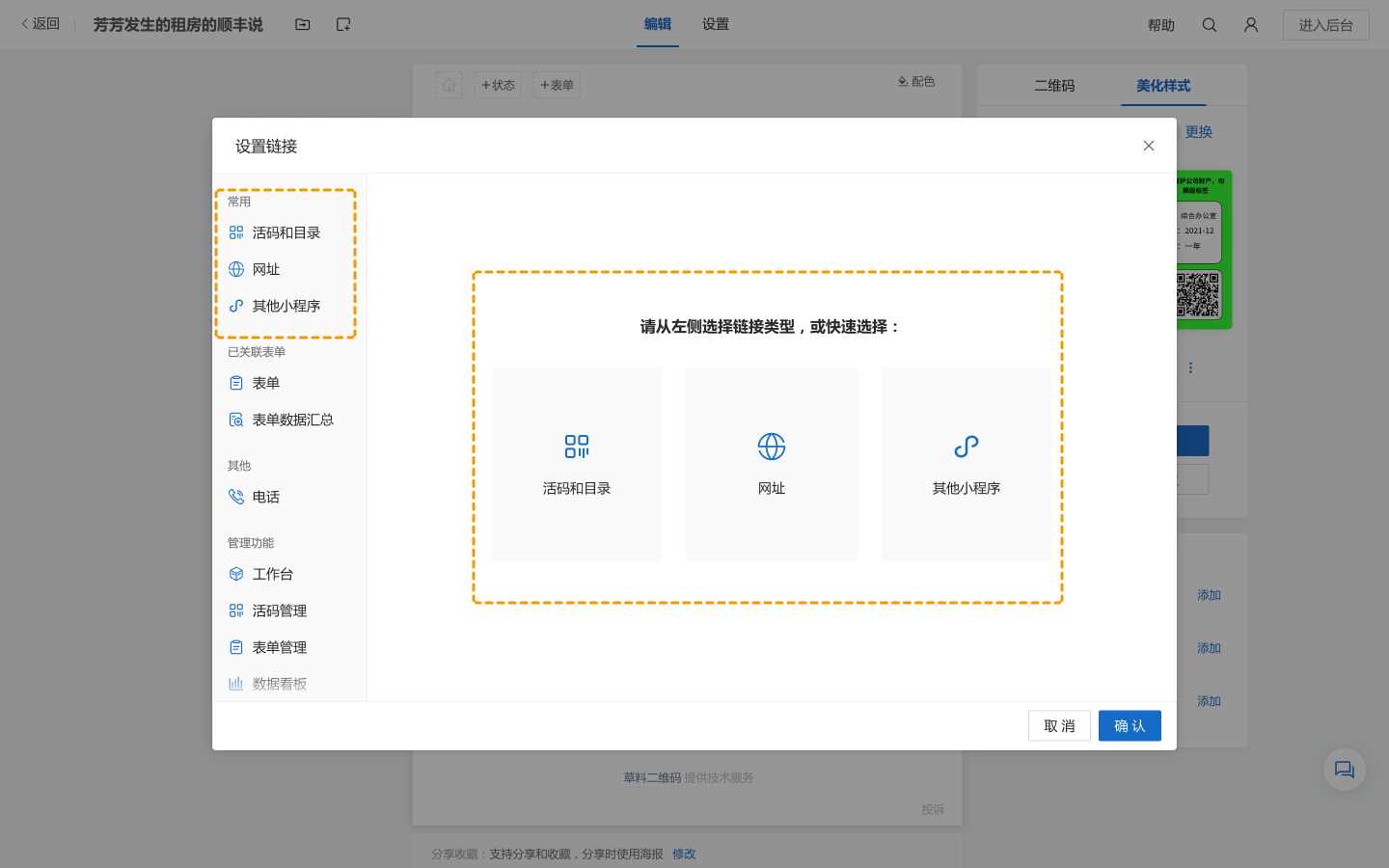
Task: Open 配色 color option
Action: (915, 82)
